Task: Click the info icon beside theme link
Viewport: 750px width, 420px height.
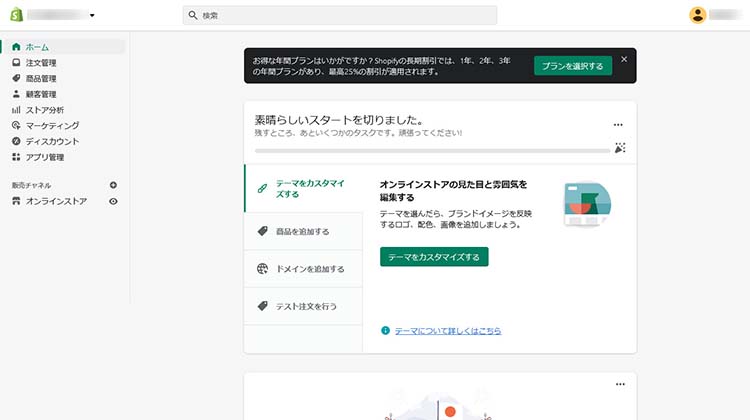Action: click(385, 331)
